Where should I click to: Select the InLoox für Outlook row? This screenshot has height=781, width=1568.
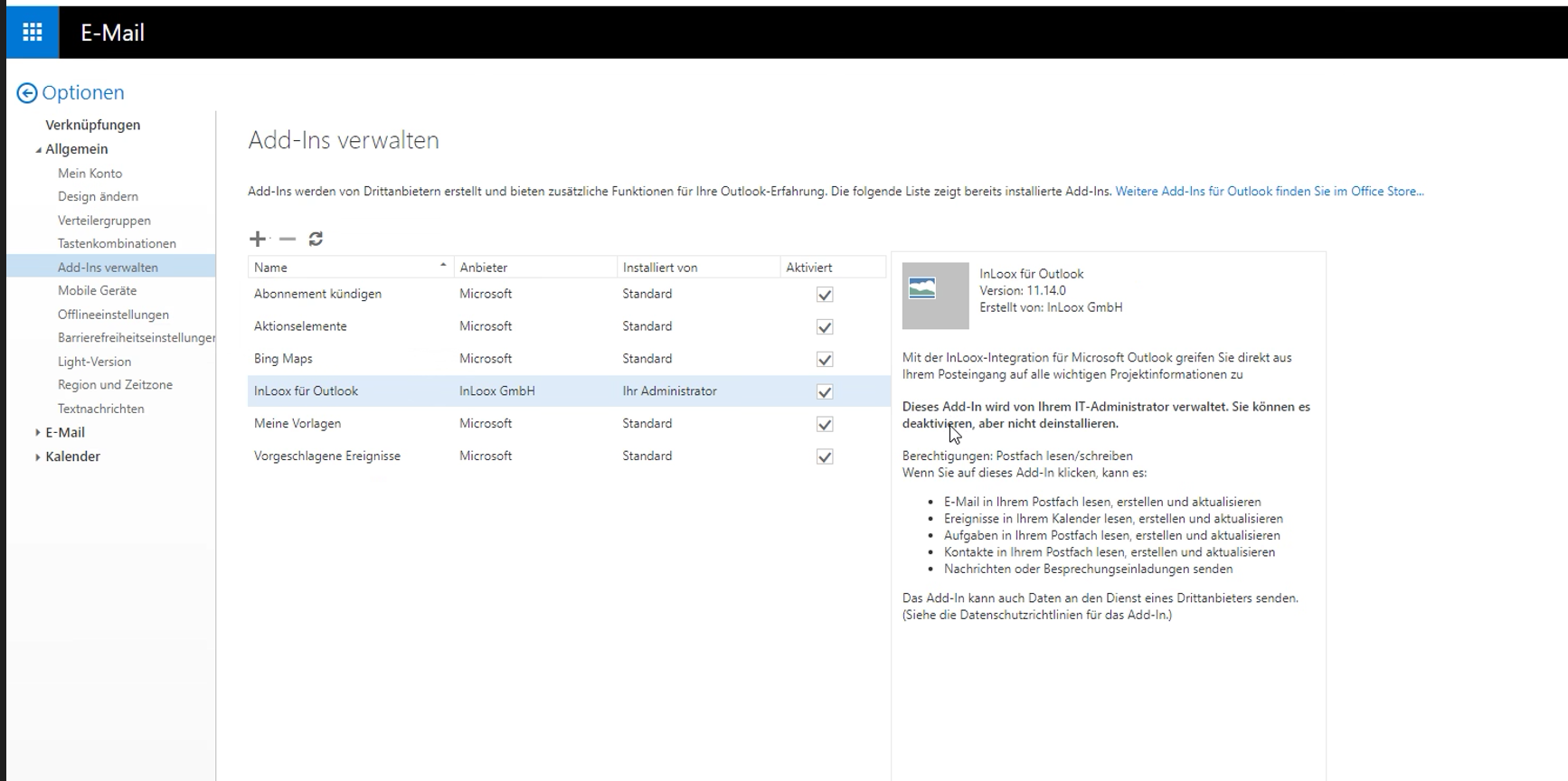pyautogui.click(x=569, y=391)
